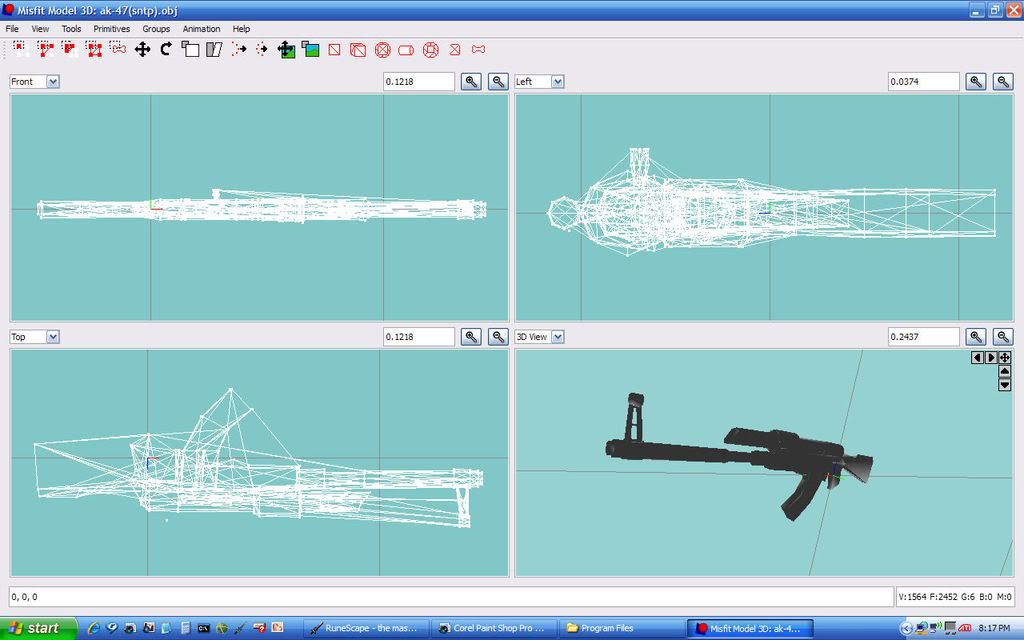
Task: Click the second magnifier button of Left viewport
Action: 1003,82
